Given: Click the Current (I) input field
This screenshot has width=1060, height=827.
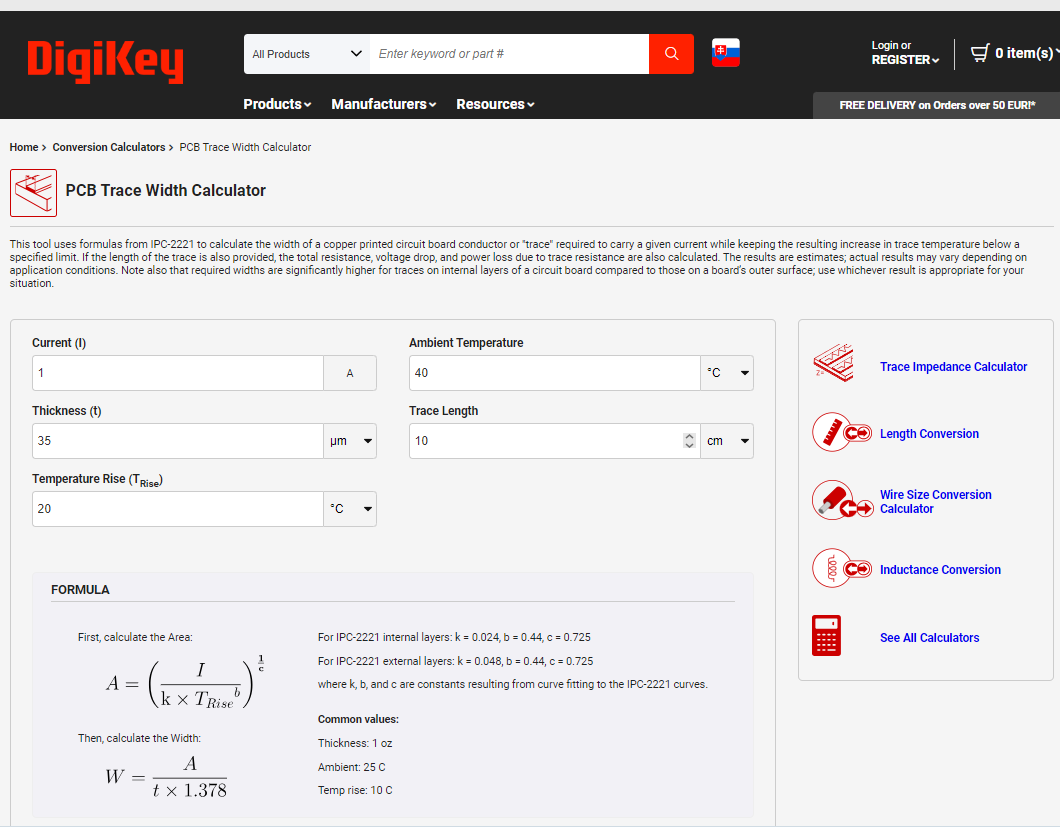Looking at the screenshot, I should click(x=177, y=373).
